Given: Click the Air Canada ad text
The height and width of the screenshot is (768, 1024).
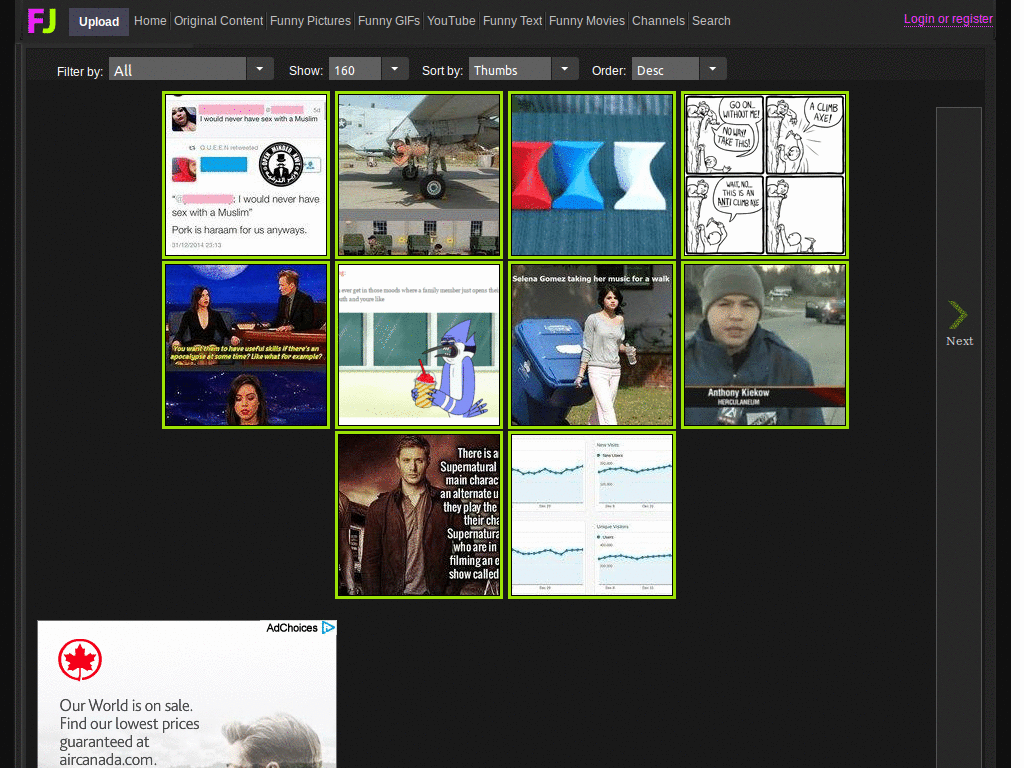Looking at the screenshot, I should click(129, 732).
